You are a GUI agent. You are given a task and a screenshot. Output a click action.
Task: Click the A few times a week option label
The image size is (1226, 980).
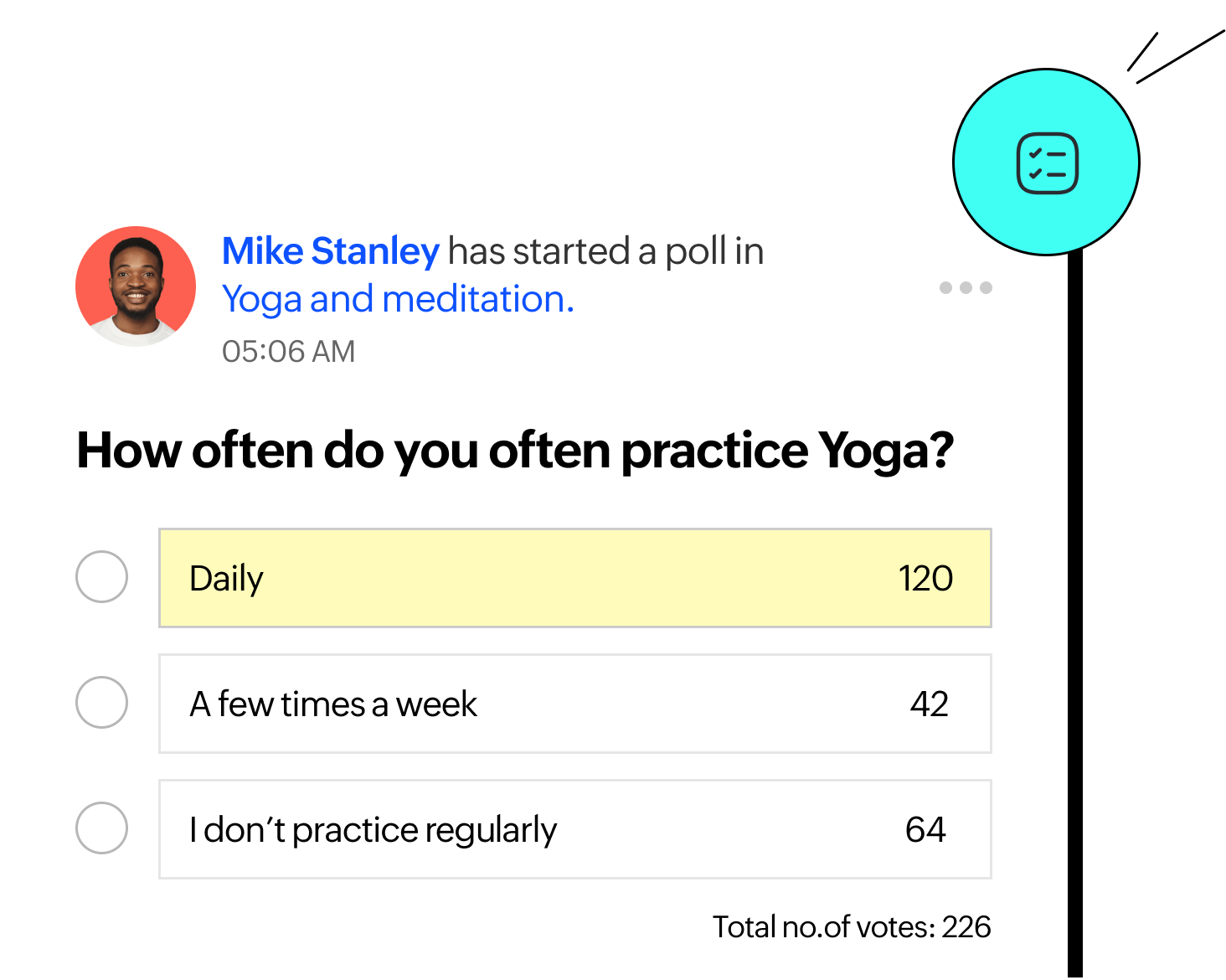[x=333, y=704]
